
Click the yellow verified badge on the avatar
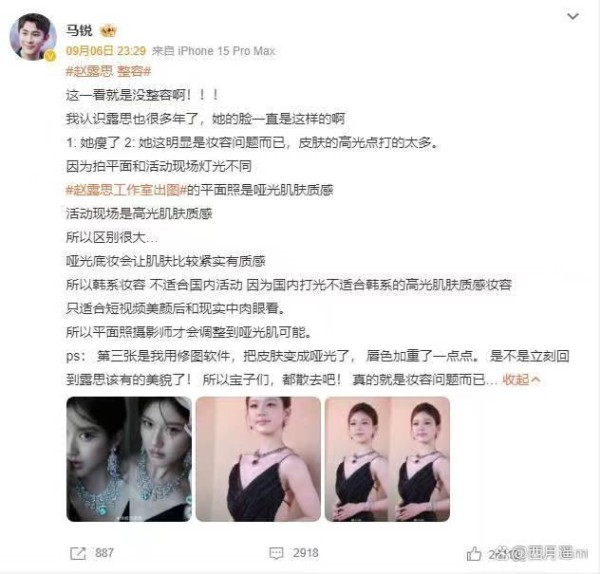click(x=50, y=56)
